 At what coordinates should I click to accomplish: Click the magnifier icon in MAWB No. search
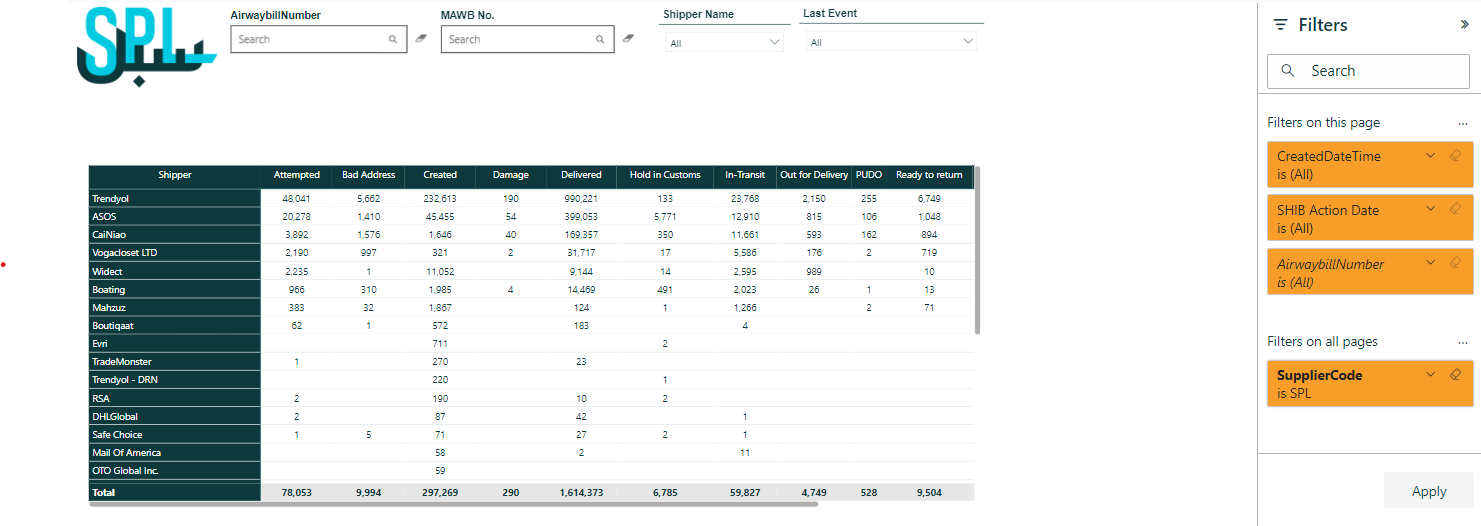[600, 40]
